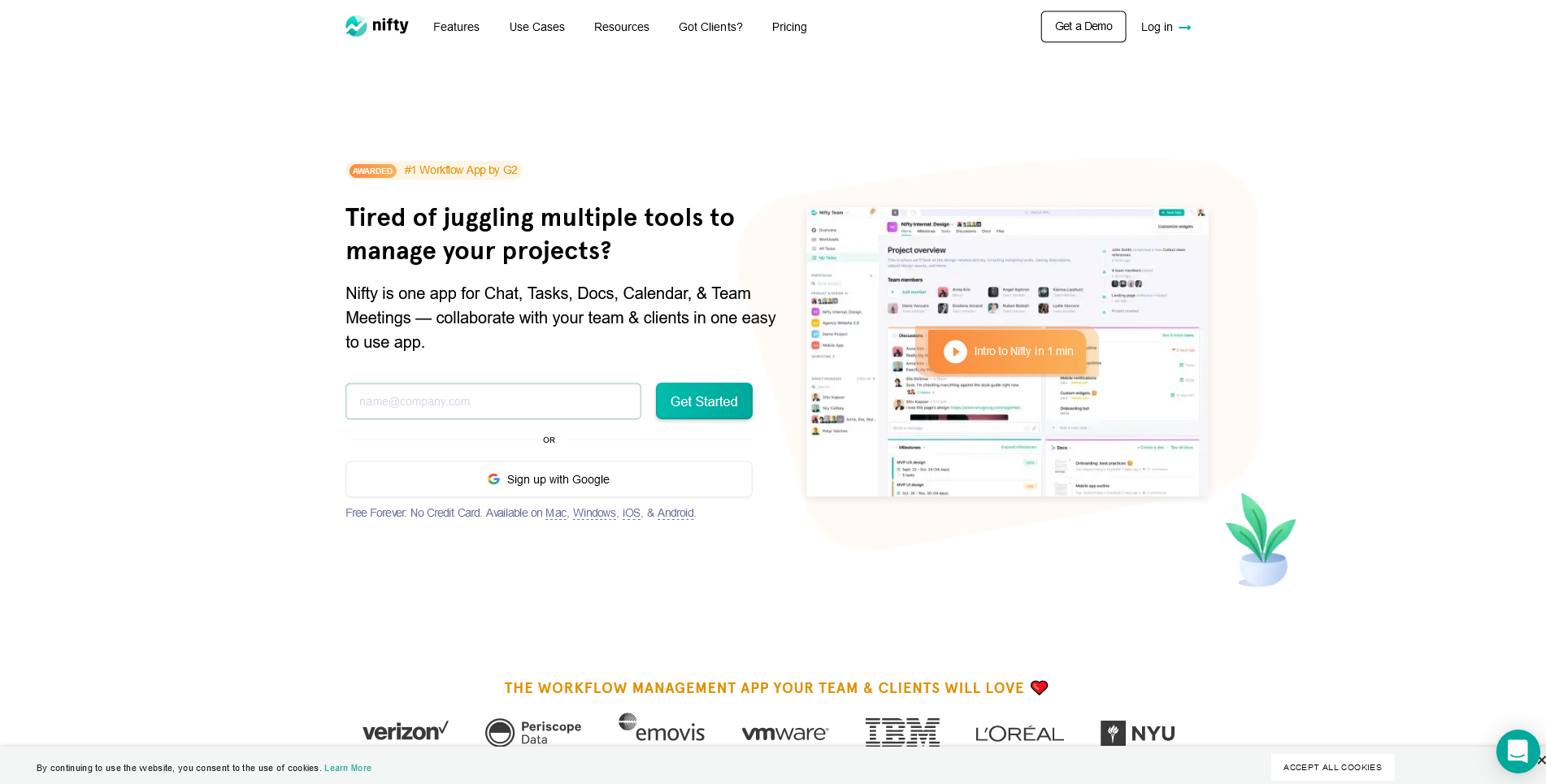Dismiss the cookie consent banner
This screenshot has width=1546, height=784.
[1540, 760]
